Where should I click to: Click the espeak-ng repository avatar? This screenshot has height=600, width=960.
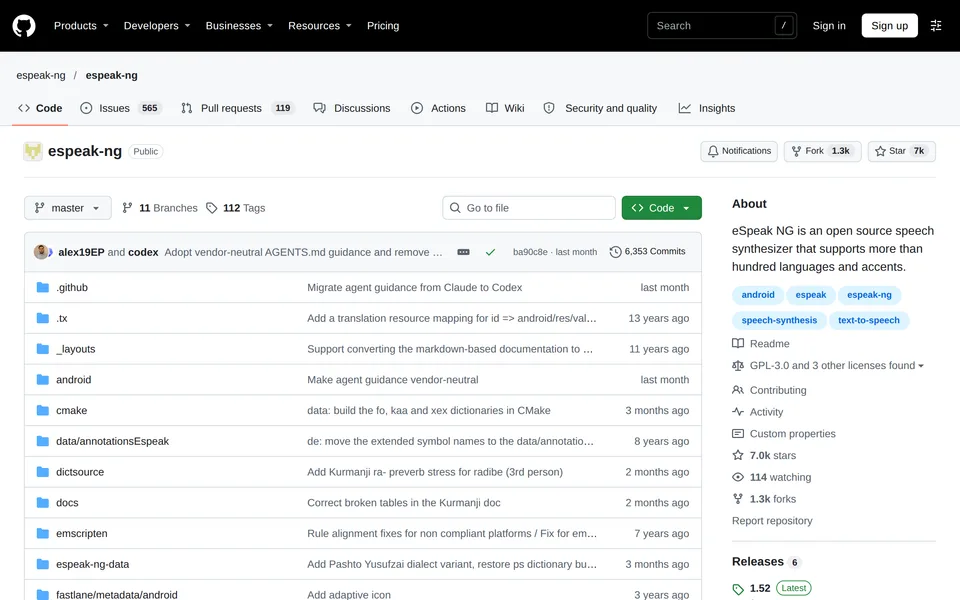32,151
